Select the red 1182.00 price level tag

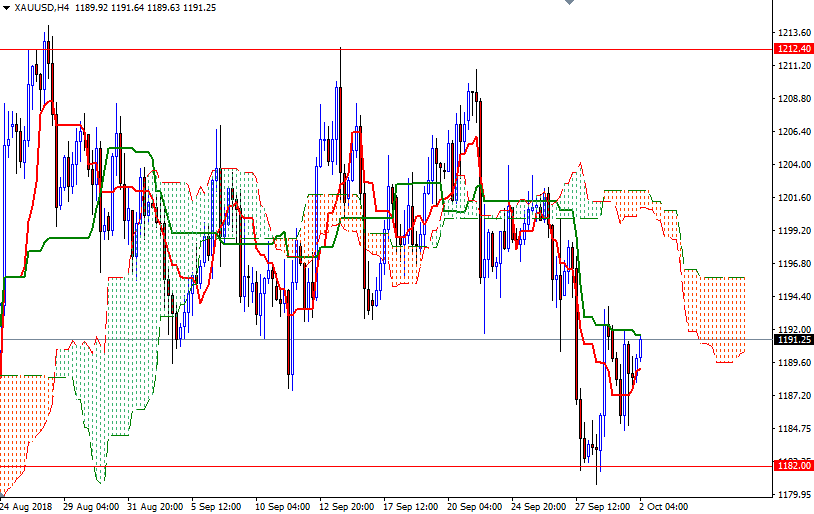tap(794, 466)
